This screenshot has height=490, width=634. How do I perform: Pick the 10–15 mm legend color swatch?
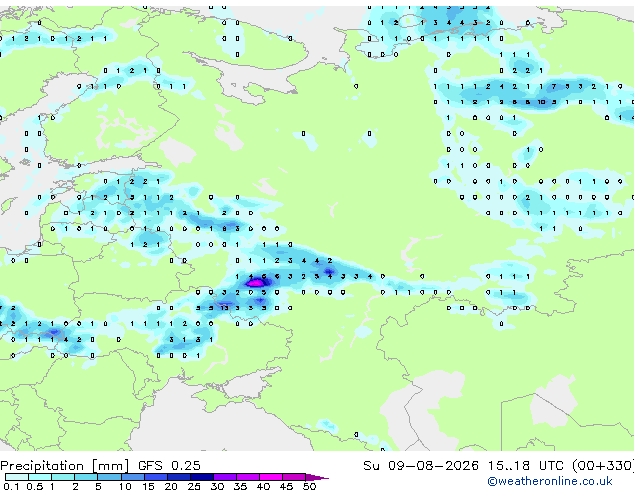click(132, 477)
